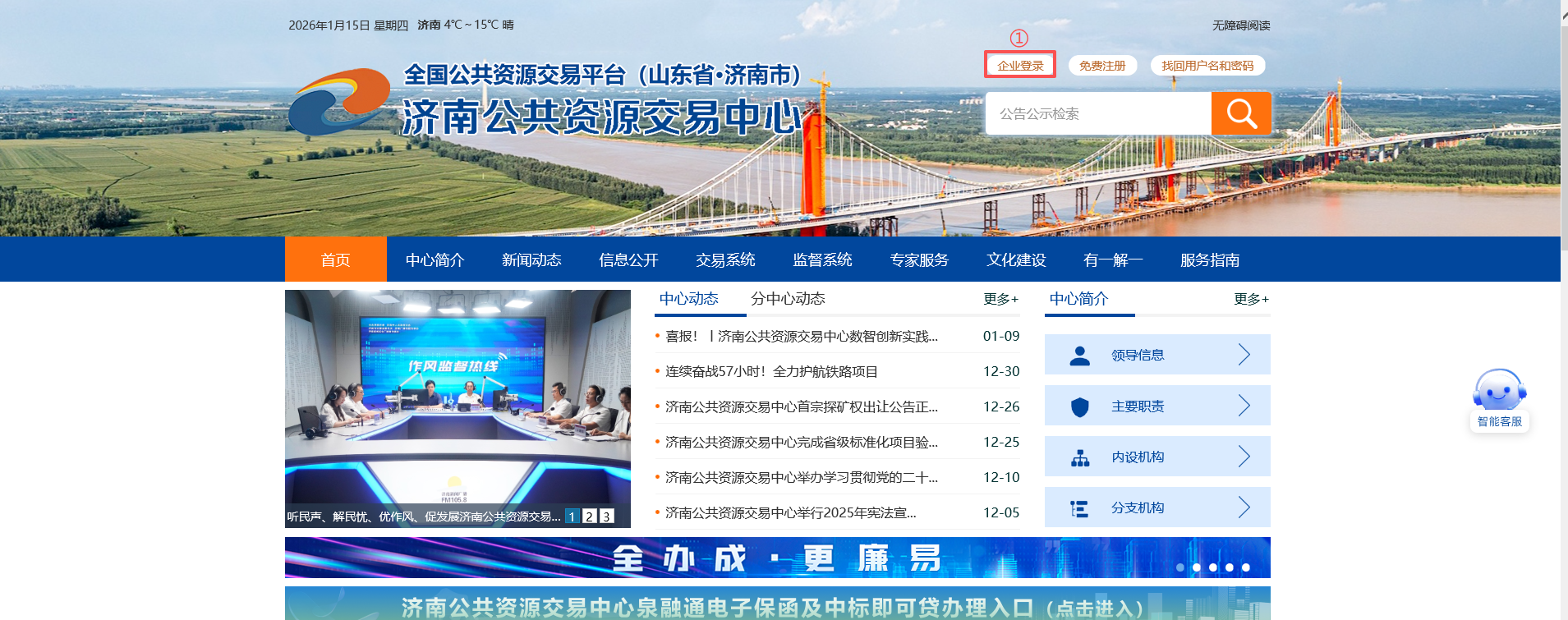
Task: Click the list icon beside 分支机构
Action: [x=1080, y=508]
